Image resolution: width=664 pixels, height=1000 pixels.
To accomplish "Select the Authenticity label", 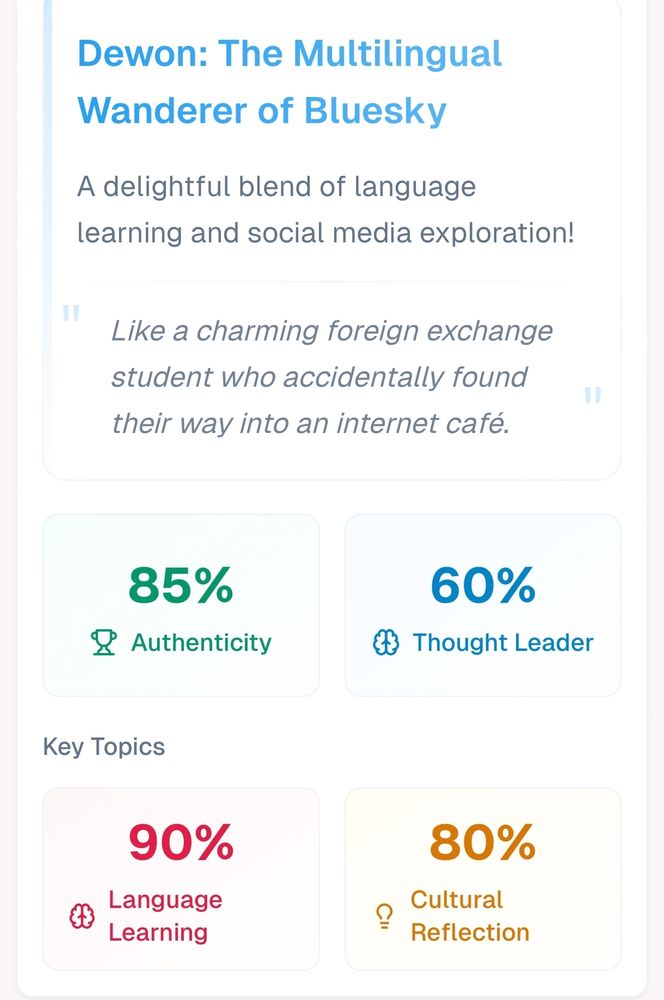I will pyautogui.click(x=201, y=643).
